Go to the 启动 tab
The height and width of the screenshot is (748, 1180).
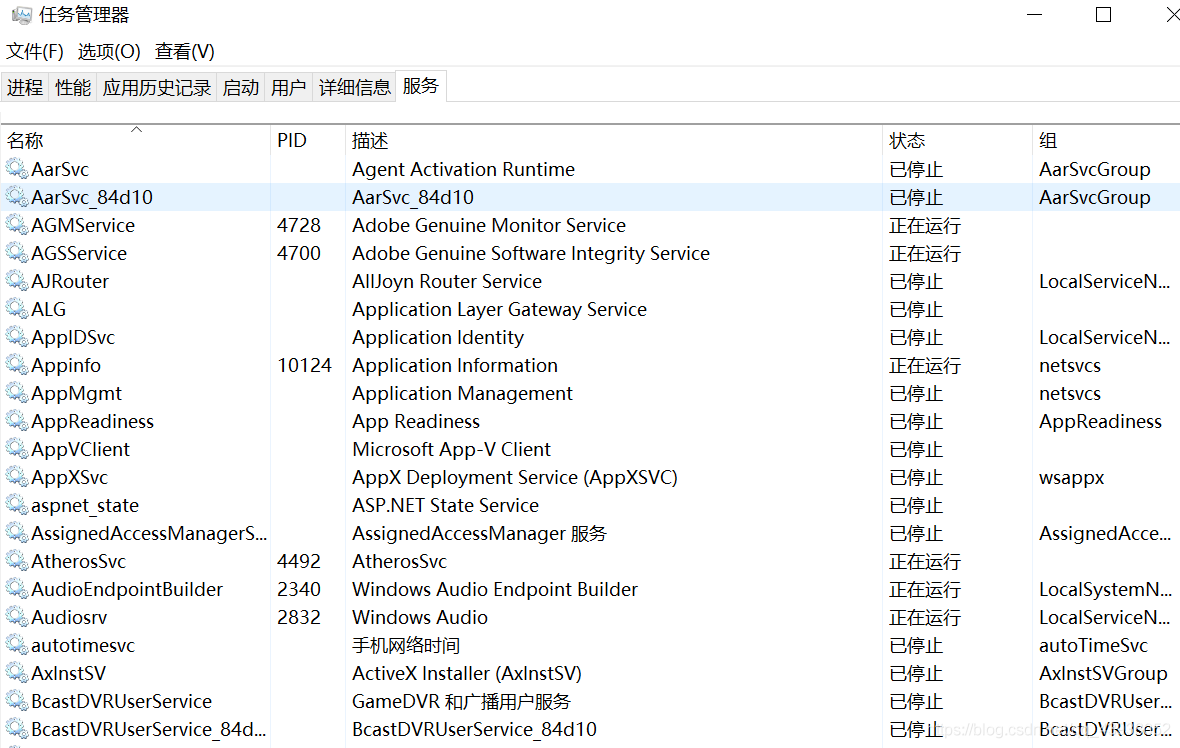coord(241,87)
